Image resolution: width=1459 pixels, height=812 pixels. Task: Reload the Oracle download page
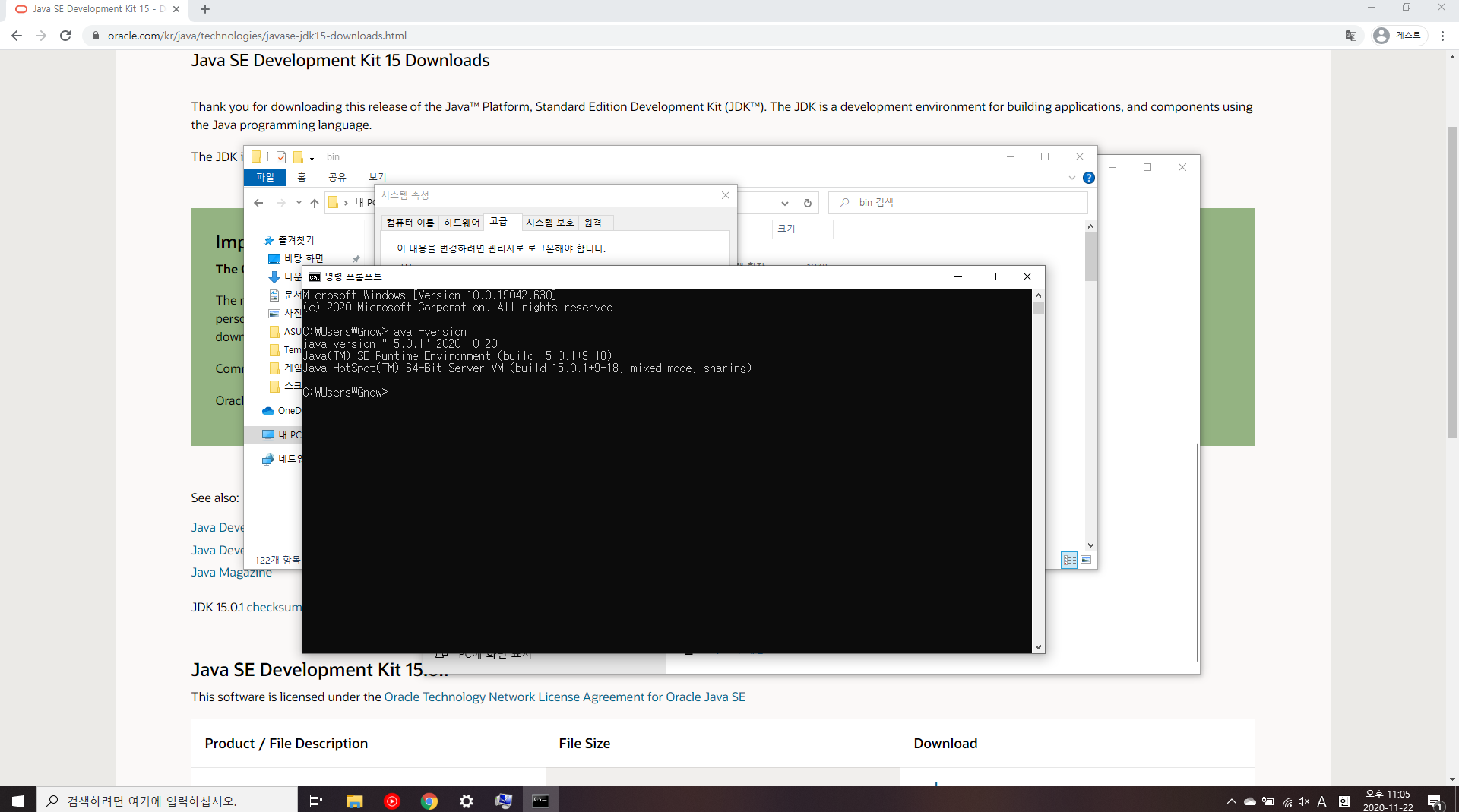point(65,36)
